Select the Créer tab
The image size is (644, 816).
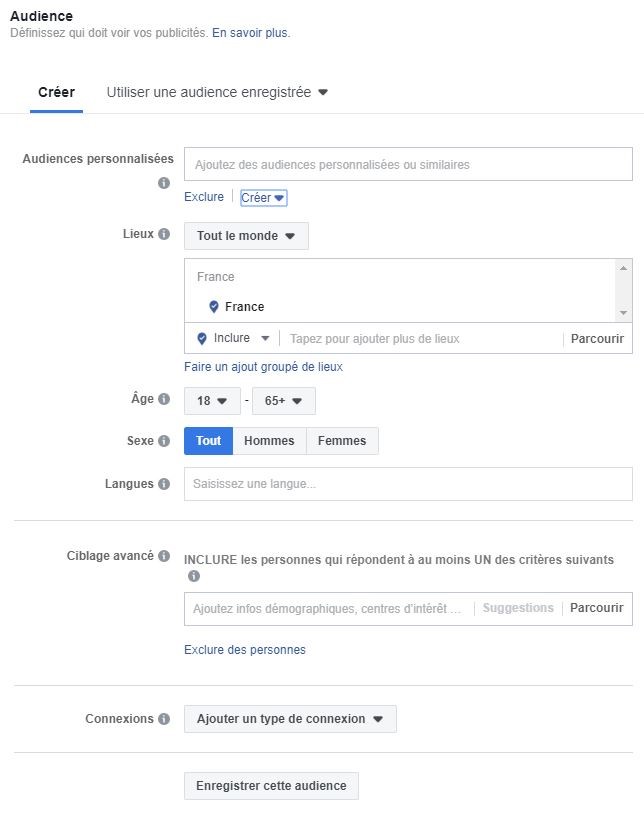56,93
